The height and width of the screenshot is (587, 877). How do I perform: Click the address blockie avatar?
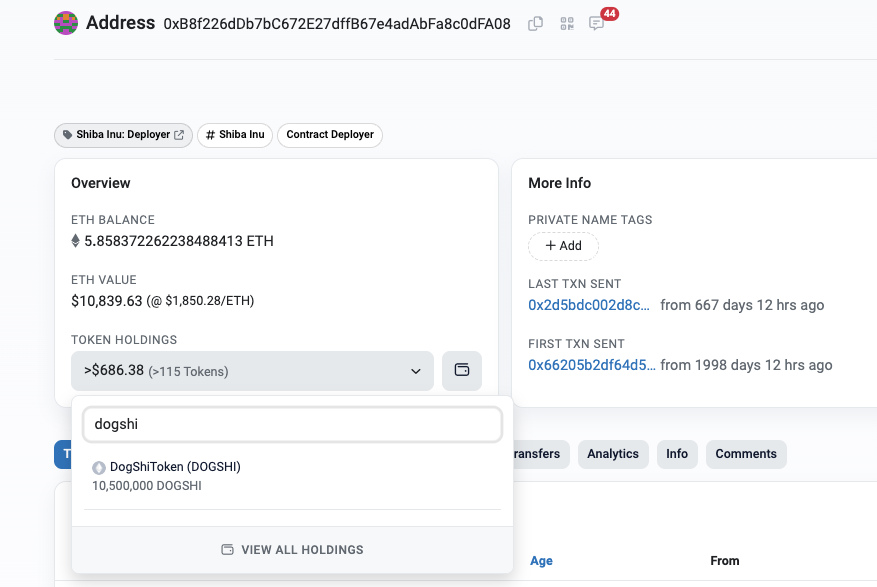click(x=66, y=23)
